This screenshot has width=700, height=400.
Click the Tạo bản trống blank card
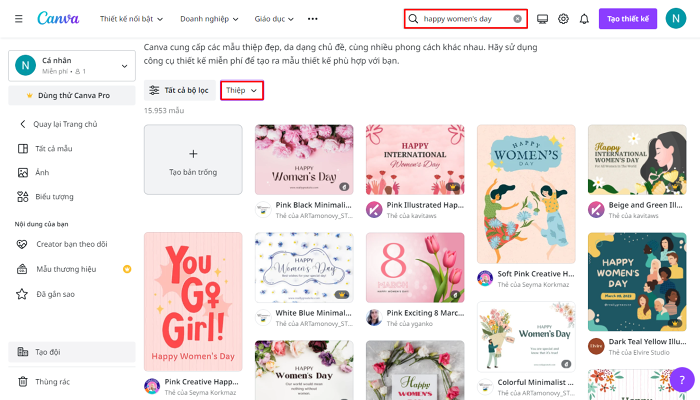click(x=193, y=159)
